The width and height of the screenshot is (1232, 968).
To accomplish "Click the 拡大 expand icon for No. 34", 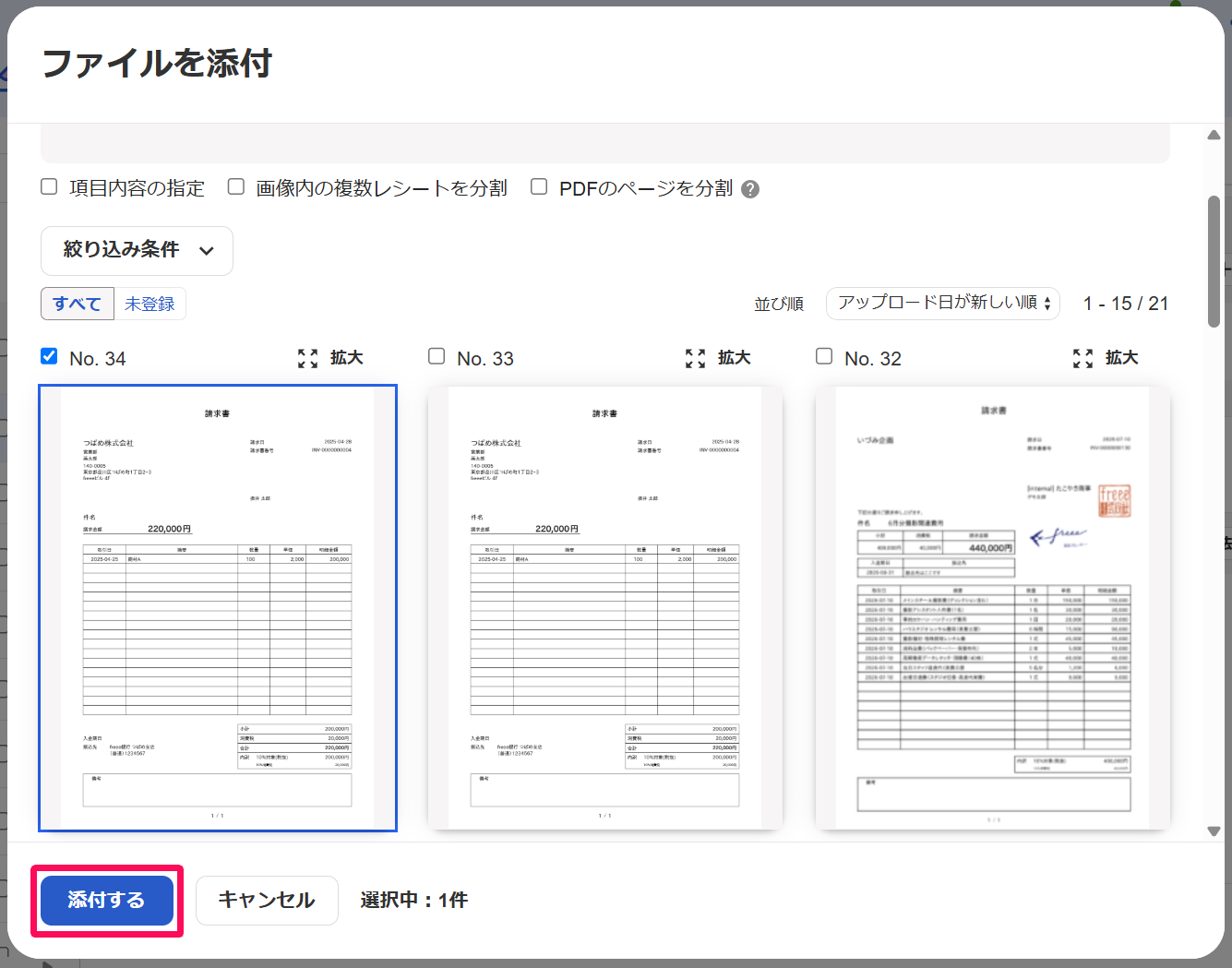I will click(x=308, y=358).
